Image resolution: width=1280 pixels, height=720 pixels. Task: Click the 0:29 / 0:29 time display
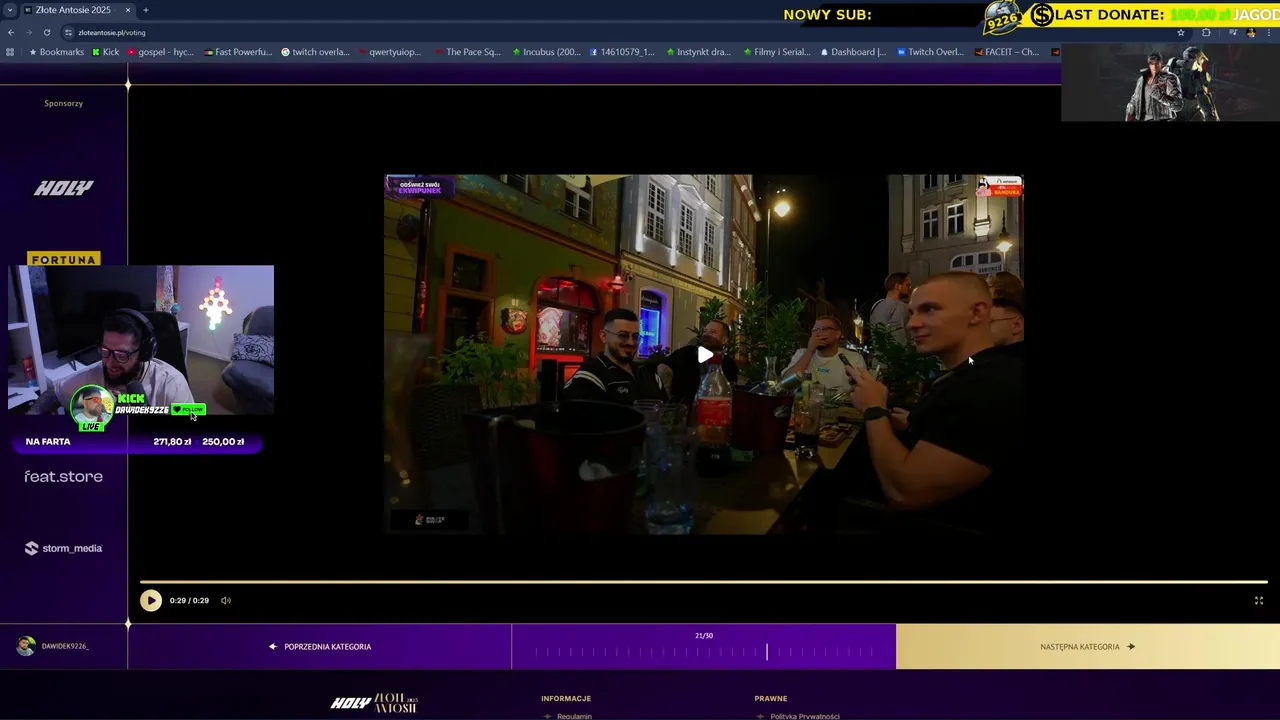(189, 600)
